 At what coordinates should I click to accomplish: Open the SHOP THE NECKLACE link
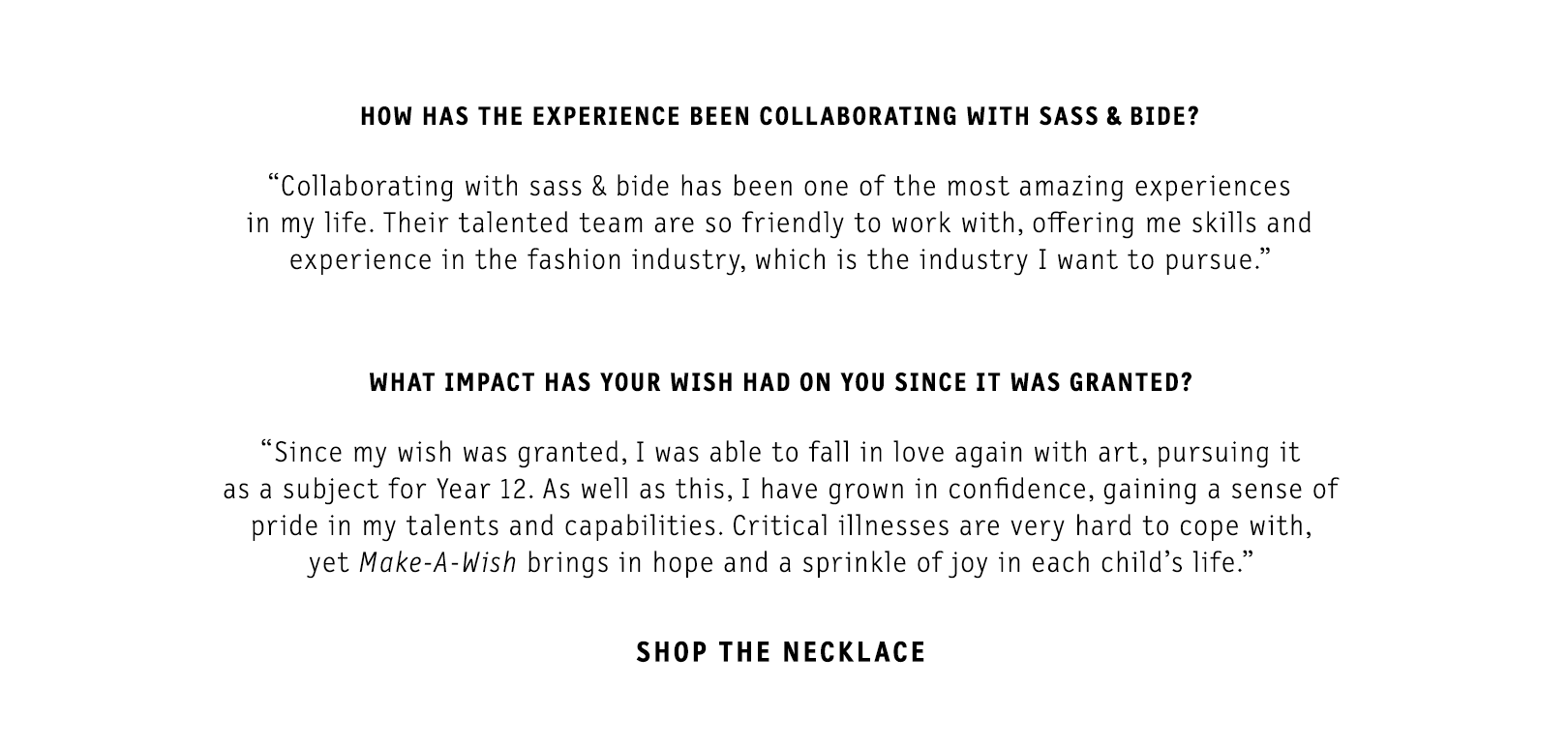point(781,652)
